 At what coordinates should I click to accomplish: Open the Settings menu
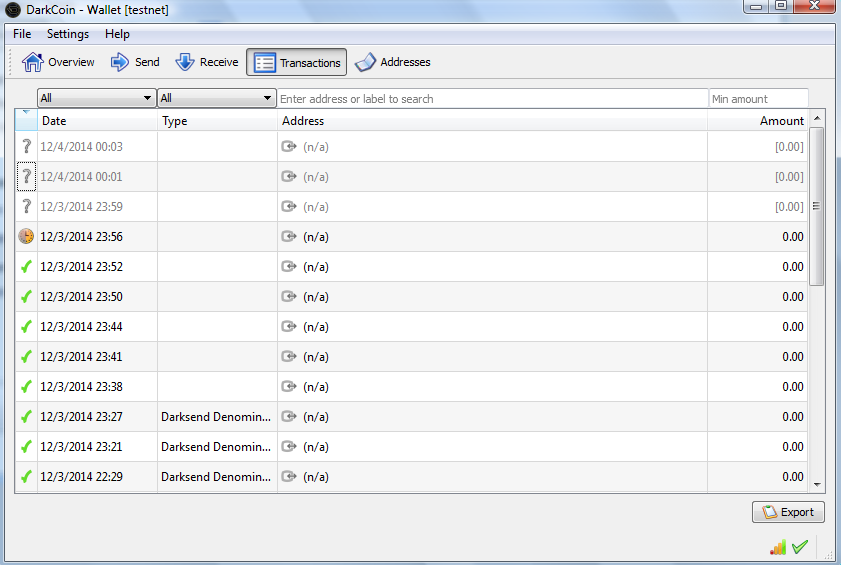(68, 34)
